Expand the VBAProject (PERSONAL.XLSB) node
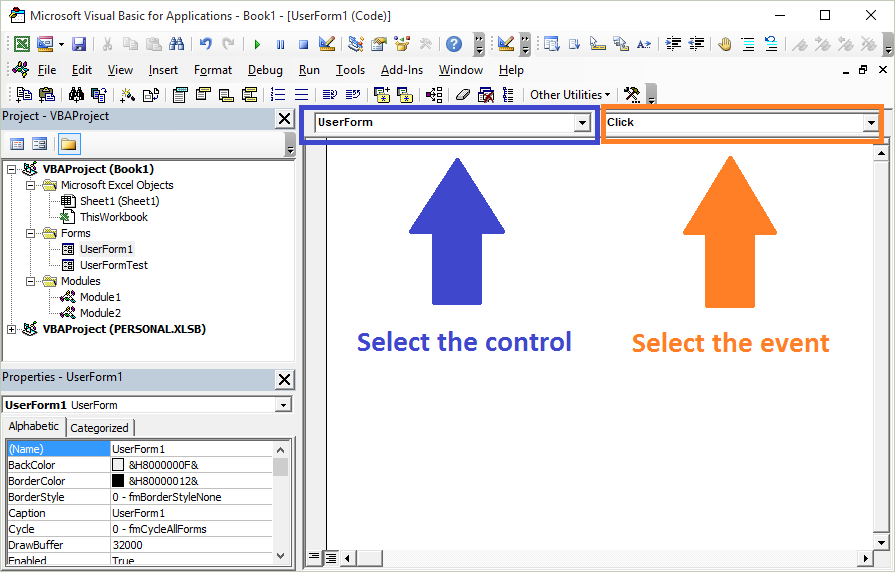 12,329
